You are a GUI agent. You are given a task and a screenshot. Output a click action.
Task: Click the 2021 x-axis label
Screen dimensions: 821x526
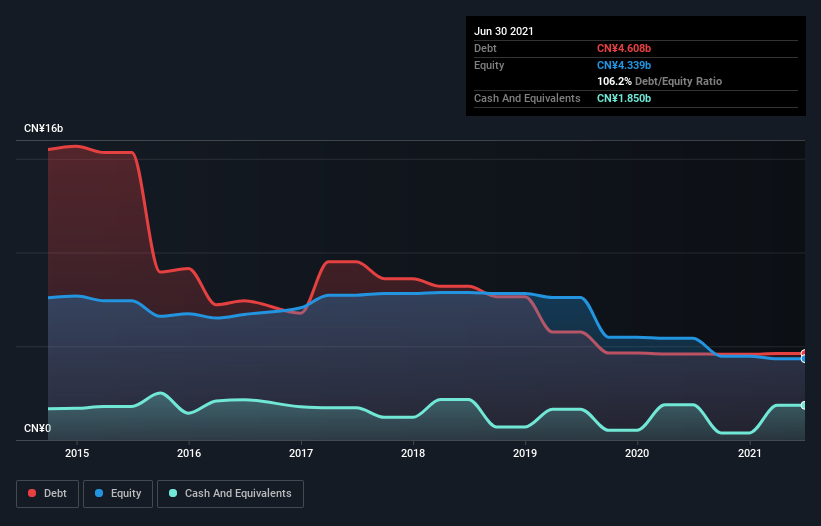pyautogui.click(x=749, y=453)
